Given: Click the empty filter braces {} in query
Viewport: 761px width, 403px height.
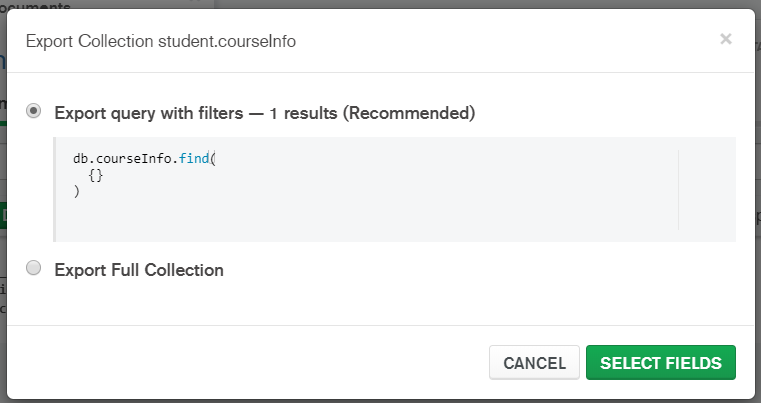Looking at the screenshot, I should (96, 175).
